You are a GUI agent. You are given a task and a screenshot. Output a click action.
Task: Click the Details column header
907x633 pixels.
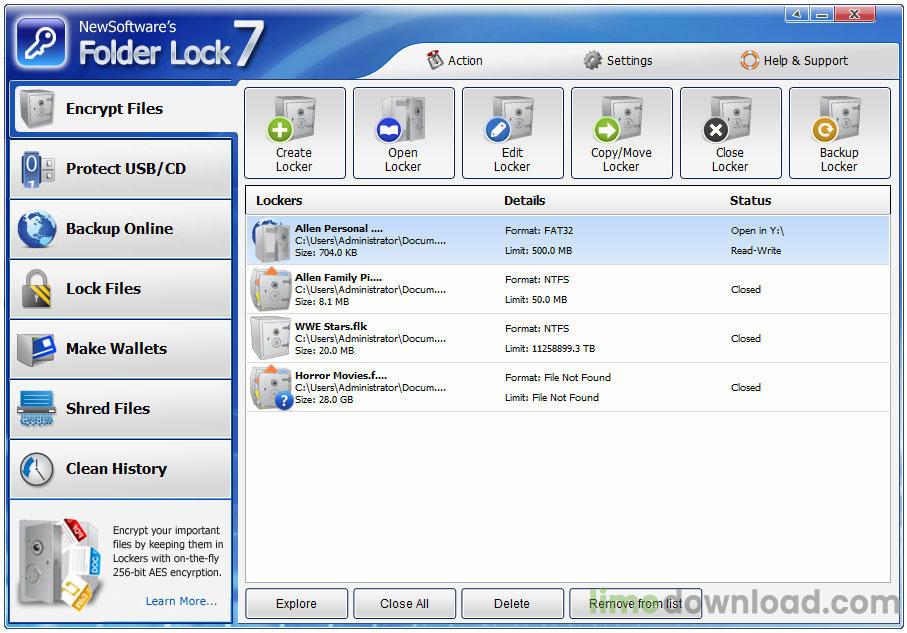point(525,200)
